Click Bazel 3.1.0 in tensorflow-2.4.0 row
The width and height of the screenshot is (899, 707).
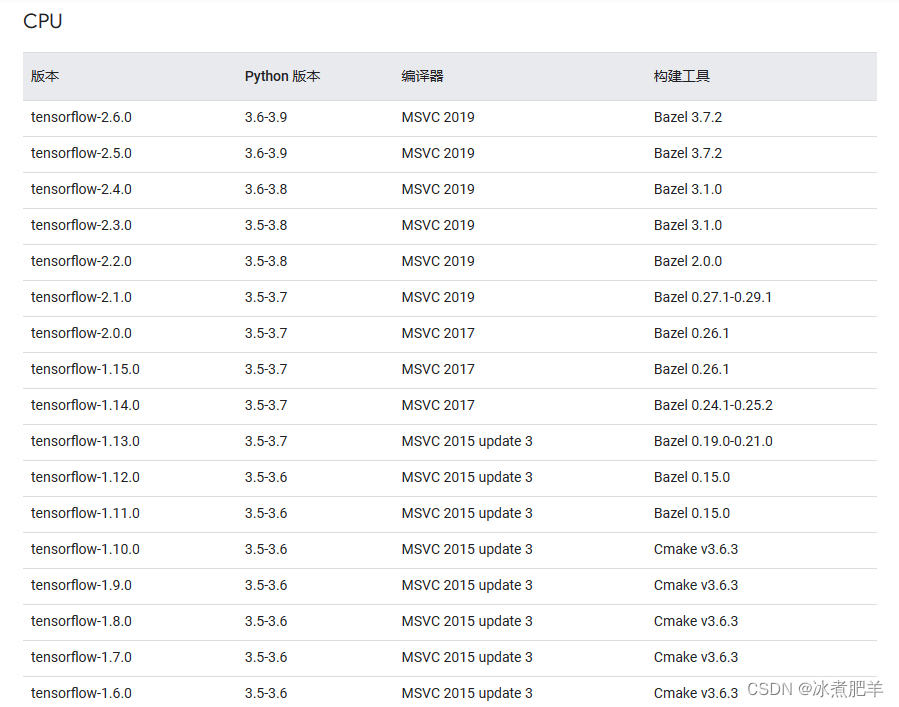tap(688, 189)
